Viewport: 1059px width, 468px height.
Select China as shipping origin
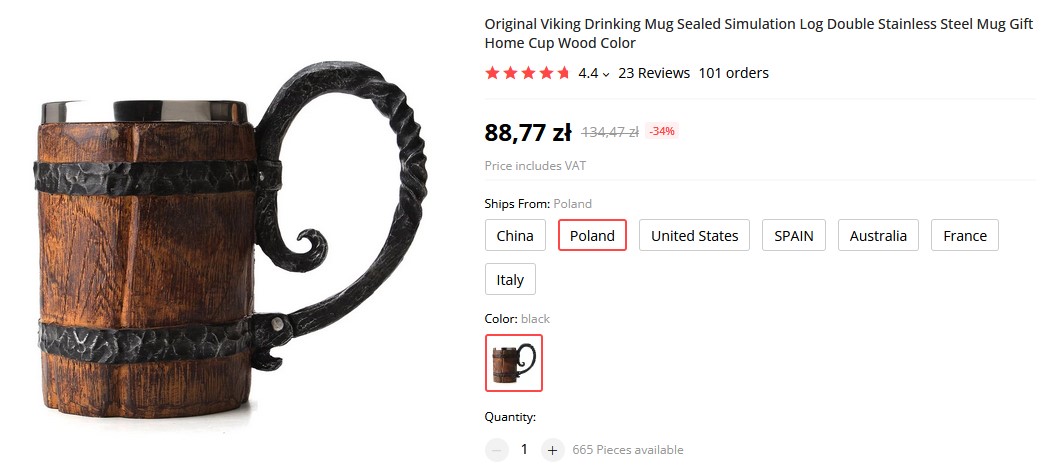coord(515,235)
